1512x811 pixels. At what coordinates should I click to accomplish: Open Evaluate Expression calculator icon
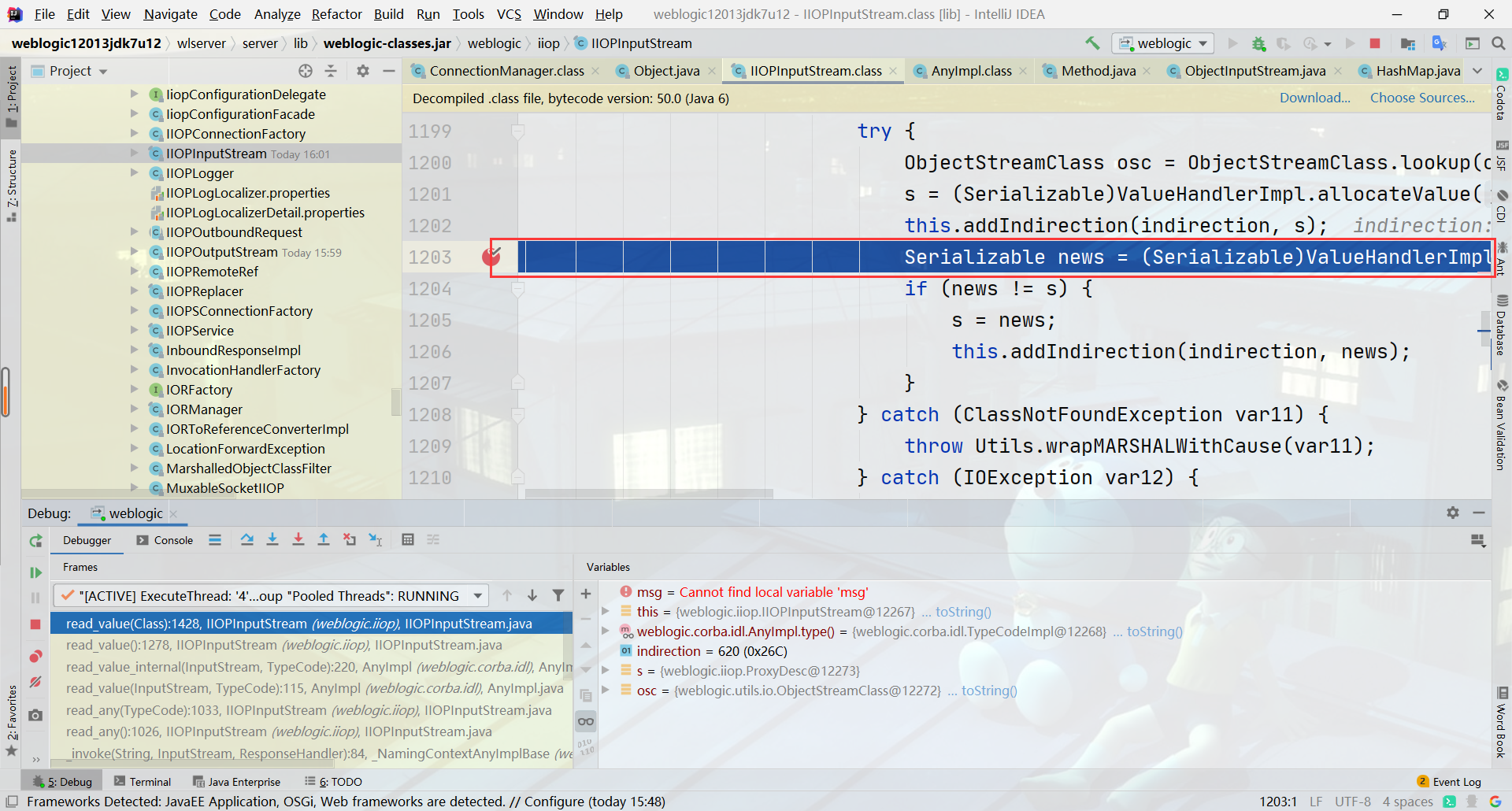coord(408,539)
